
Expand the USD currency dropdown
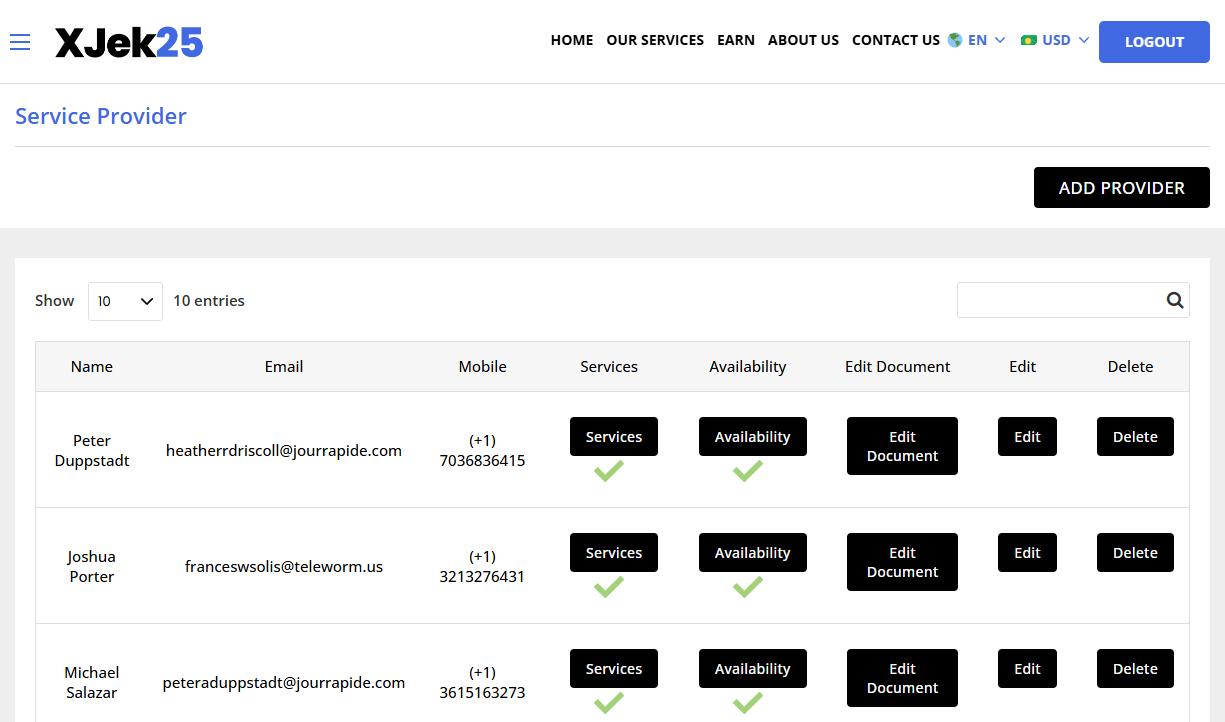coord(1065,41)
